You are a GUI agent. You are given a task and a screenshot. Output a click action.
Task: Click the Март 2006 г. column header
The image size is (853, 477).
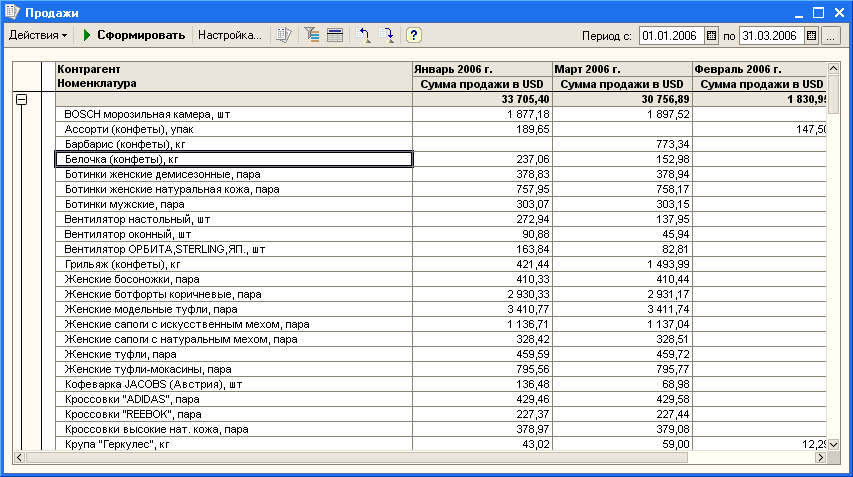pos(622,70)
